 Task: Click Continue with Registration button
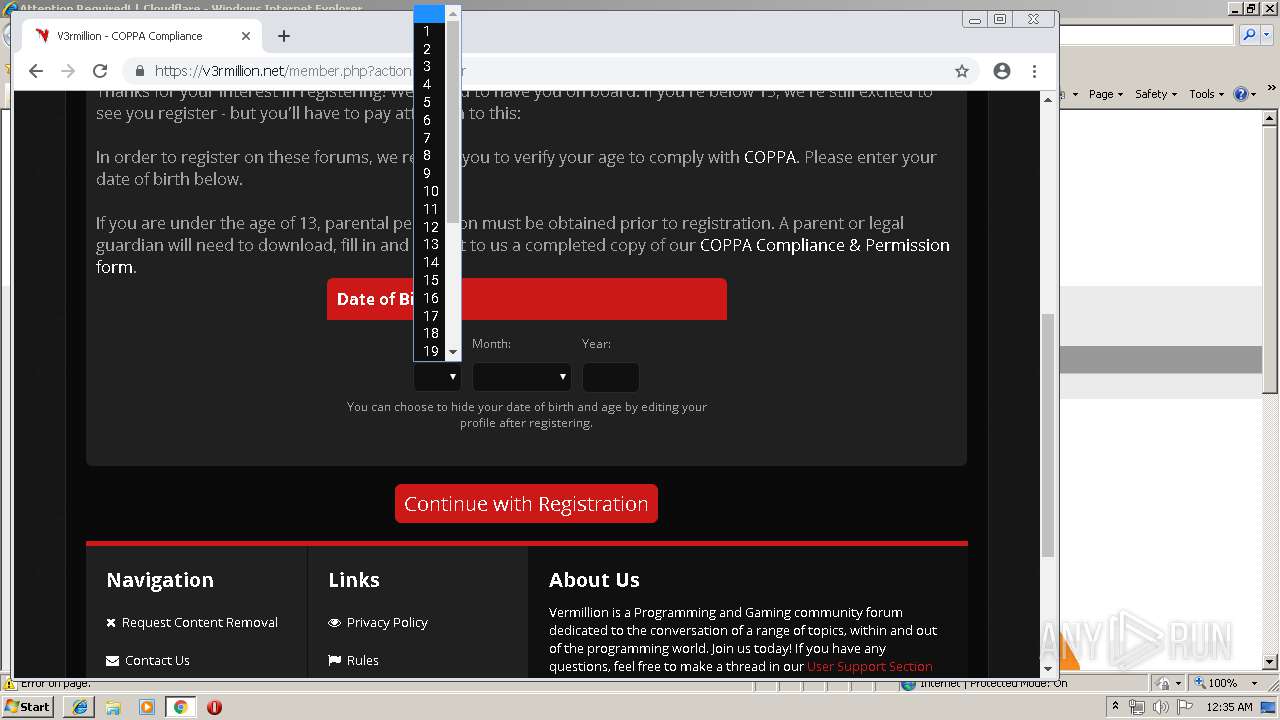click(x=526, y=503)
